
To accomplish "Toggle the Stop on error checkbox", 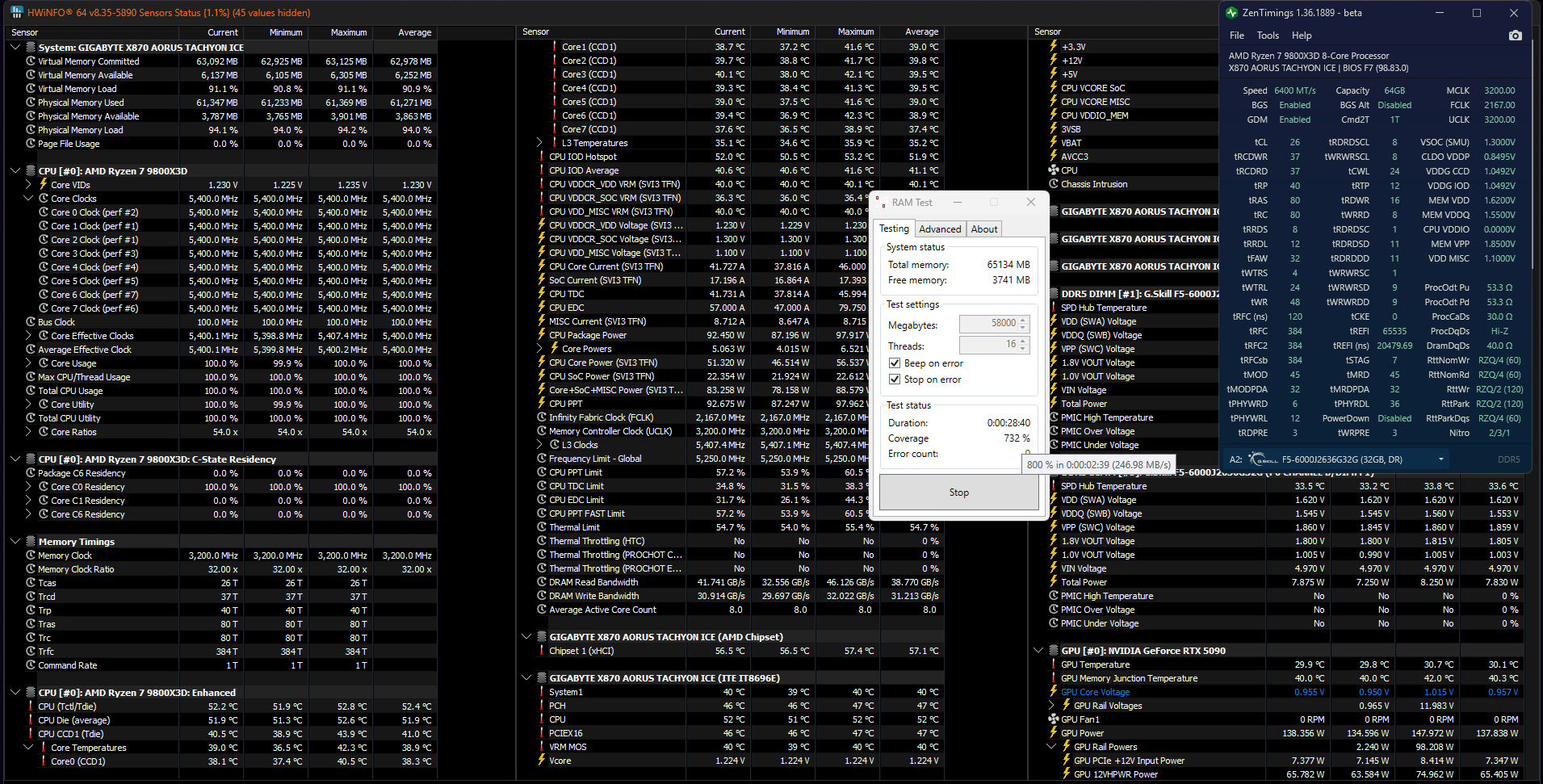I will click(x=894, y=379).
